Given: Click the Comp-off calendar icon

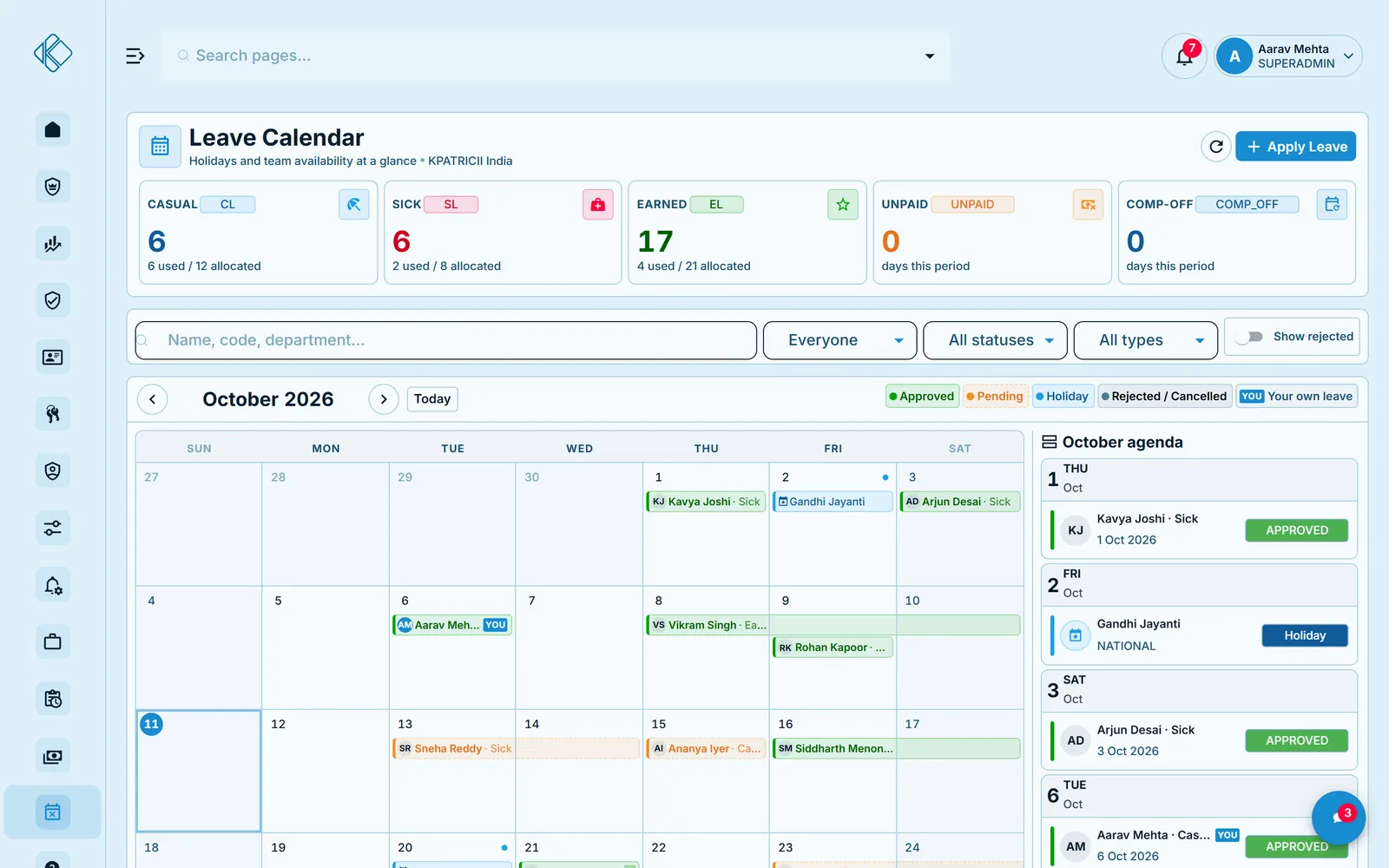Looking at the screenshot, I should [1332, 205].
